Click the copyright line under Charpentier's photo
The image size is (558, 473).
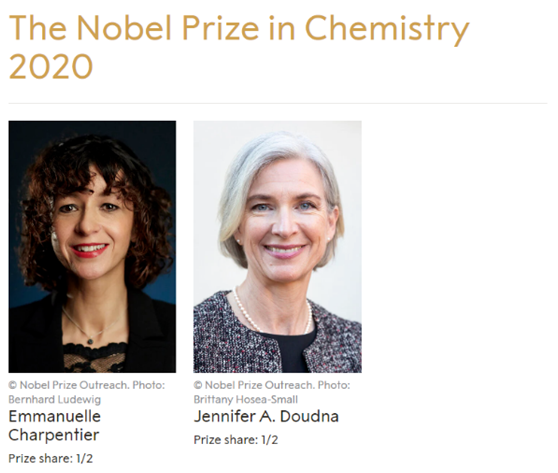pos(87,385)
